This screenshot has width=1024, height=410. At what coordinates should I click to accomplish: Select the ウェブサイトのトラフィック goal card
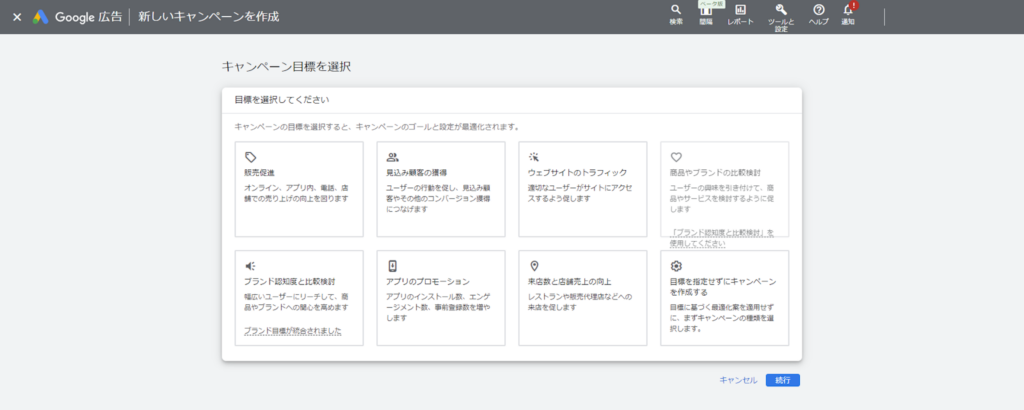583,189
